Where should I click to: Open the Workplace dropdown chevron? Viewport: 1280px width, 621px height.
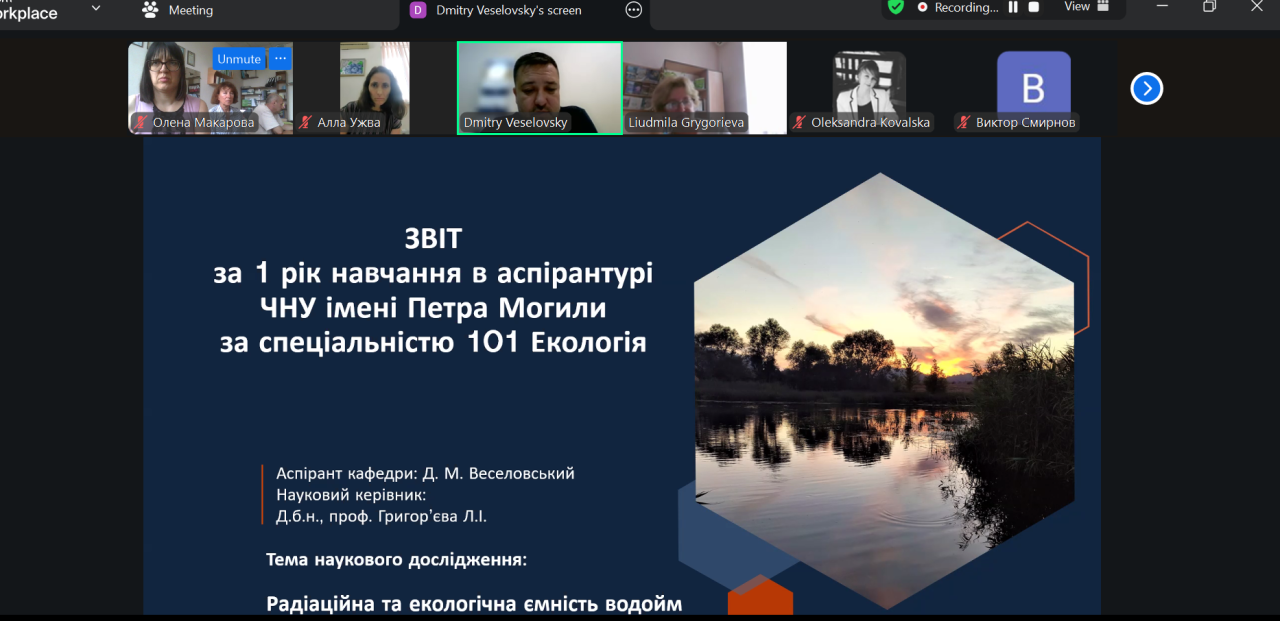click(96, 9)
